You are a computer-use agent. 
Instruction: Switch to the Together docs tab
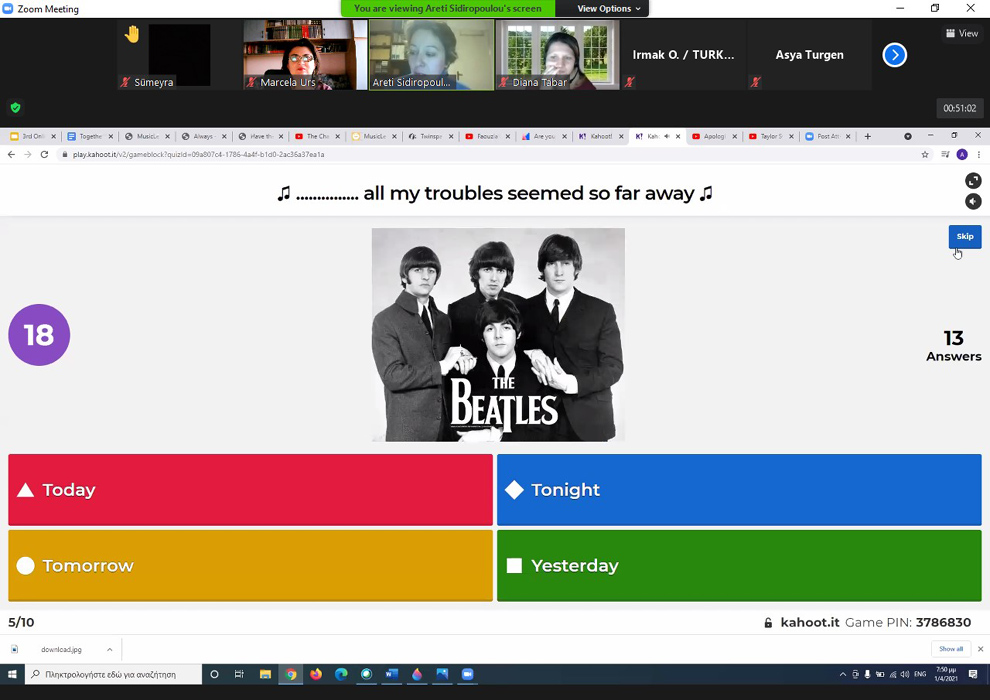pos(90,136)
